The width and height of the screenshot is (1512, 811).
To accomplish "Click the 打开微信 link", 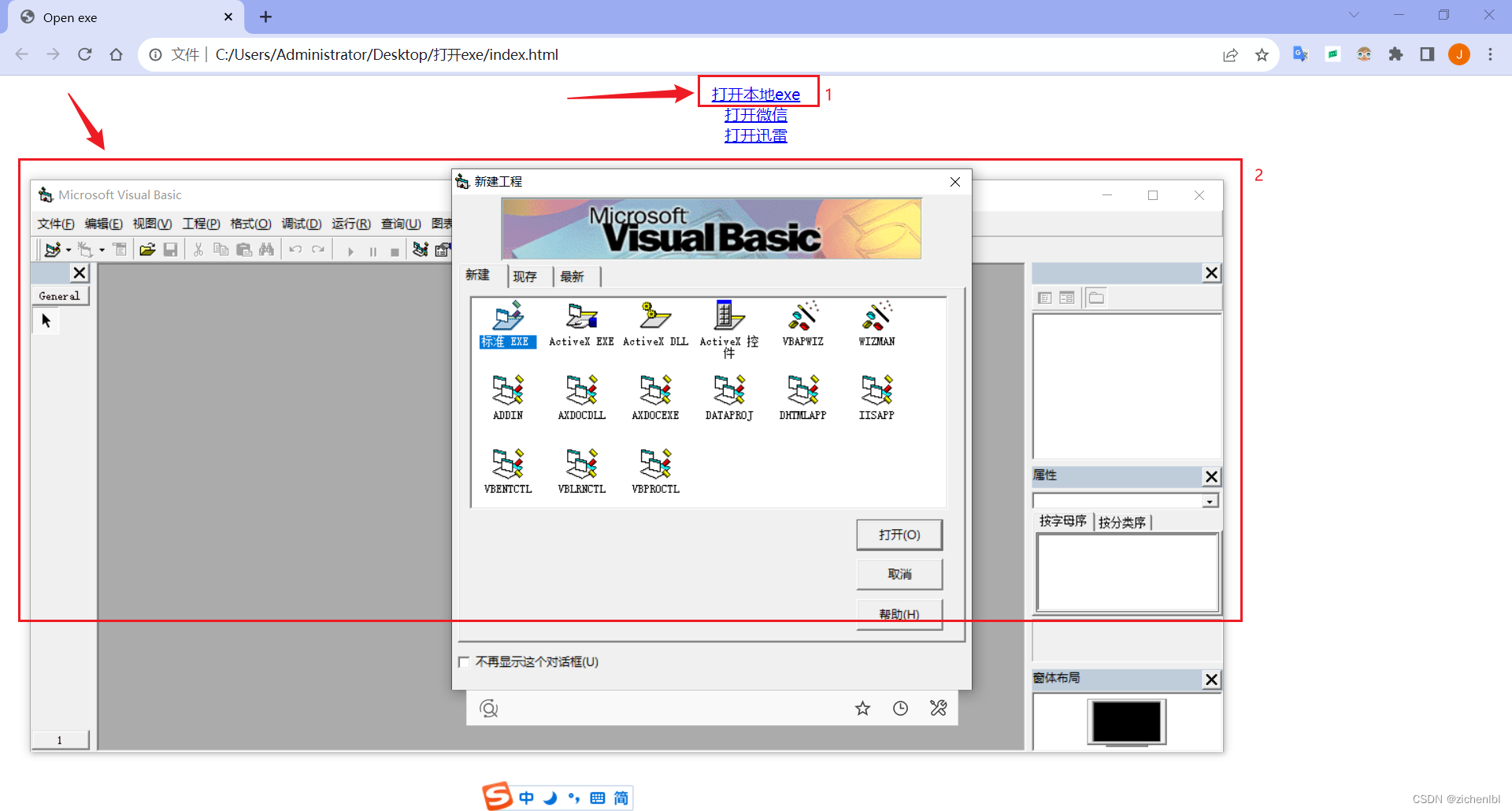I will pos(756,115).
